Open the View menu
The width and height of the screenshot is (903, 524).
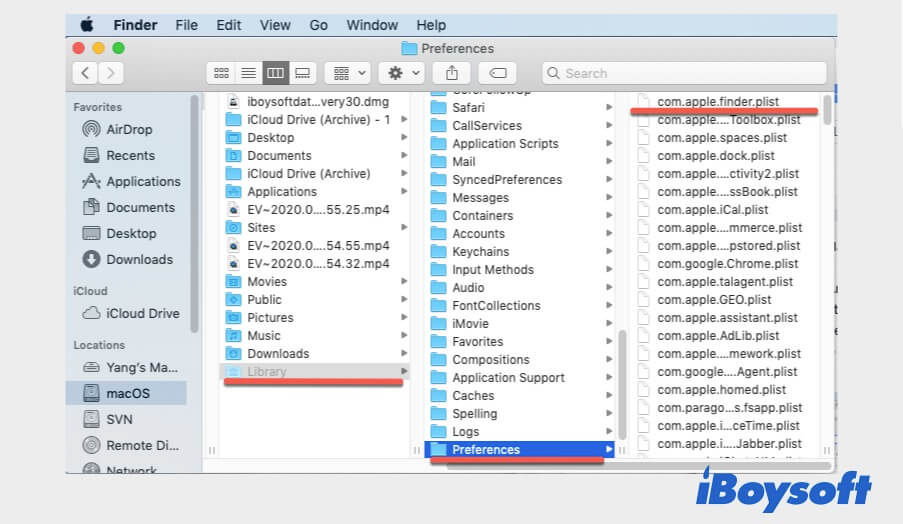(x=275, y=25)
